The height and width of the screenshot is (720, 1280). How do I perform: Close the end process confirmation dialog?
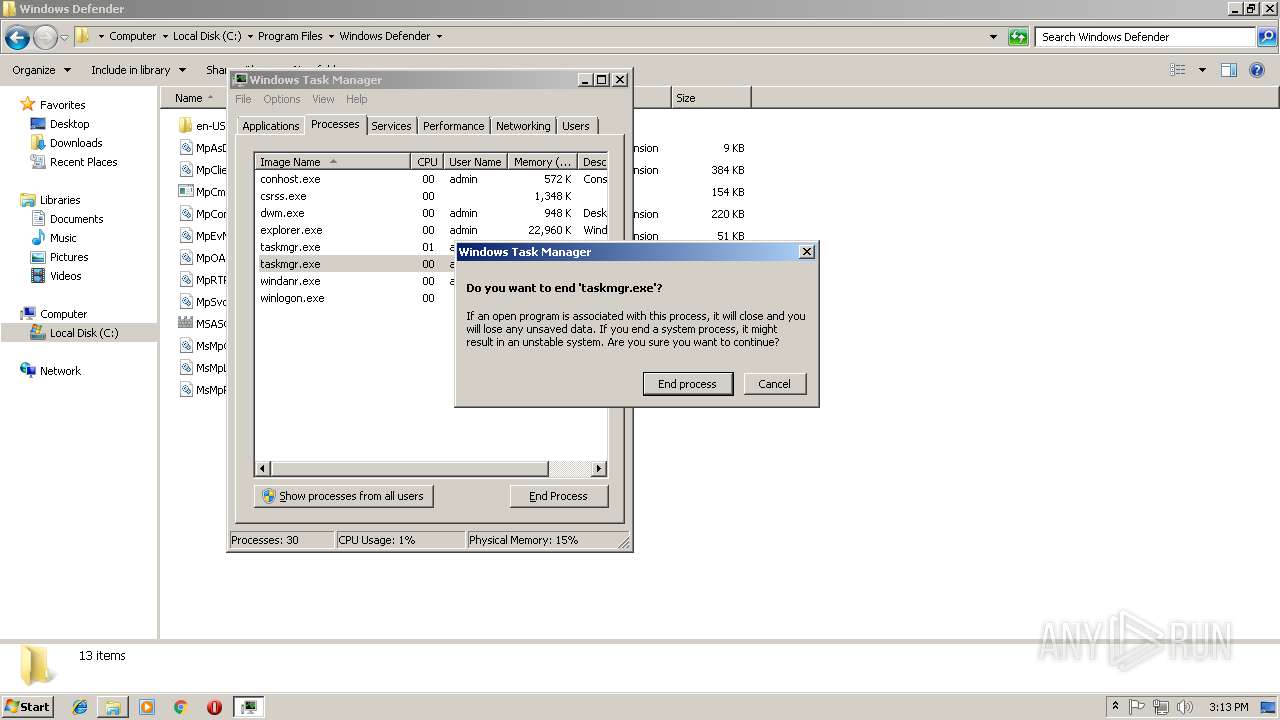[807, 252]
